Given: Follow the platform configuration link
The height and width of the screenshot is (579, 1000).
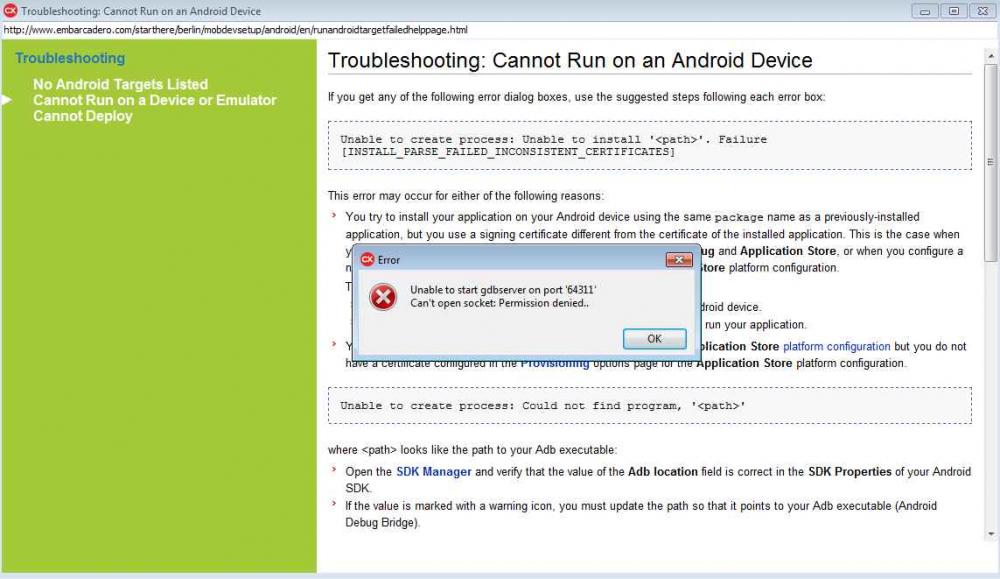Looking at the screenshot, I should 836,346.
